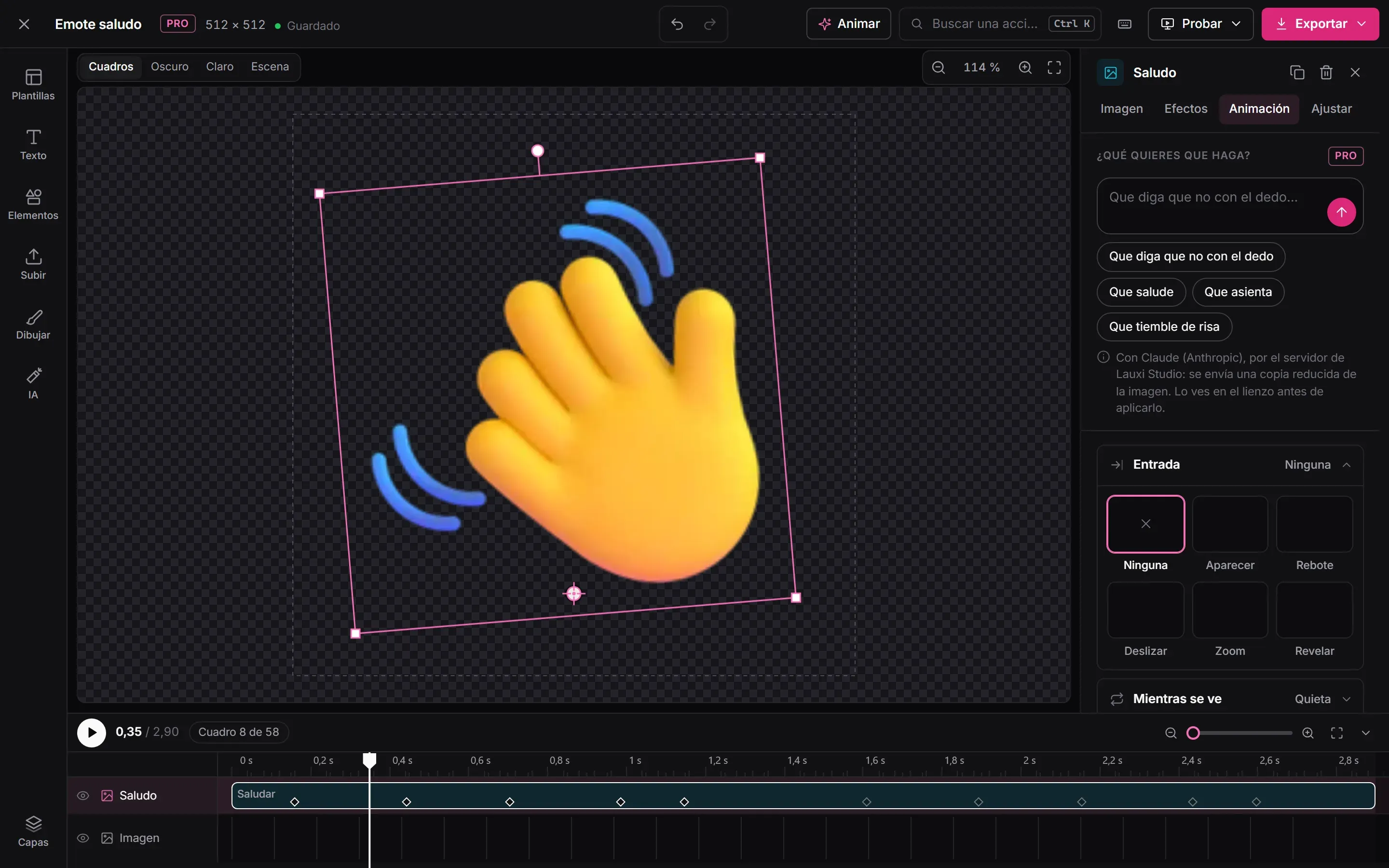Collapse the timeline panel chevron
This screenshot has height=868, width=1389.
point(1366,732)
